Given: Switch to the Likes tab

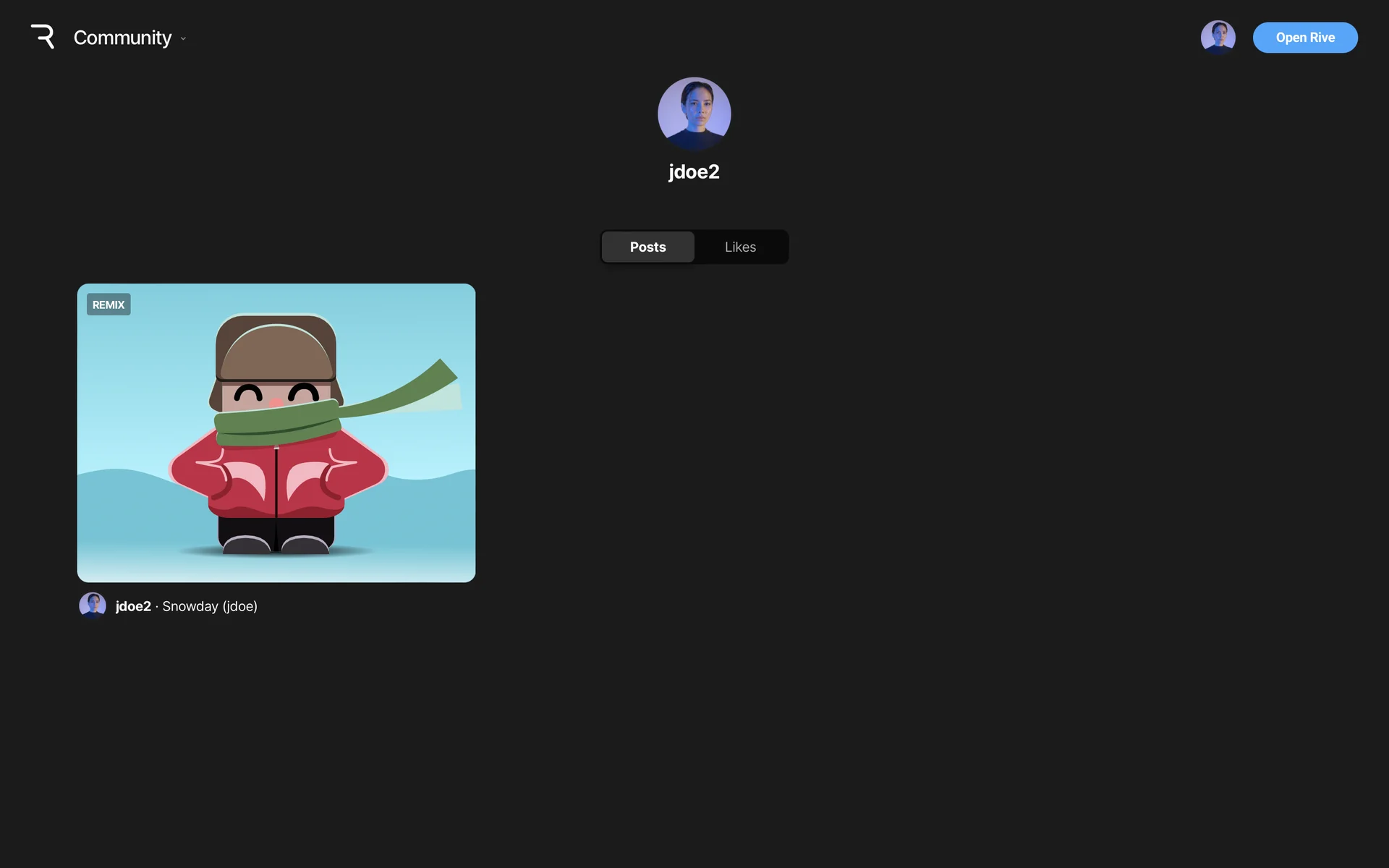Looking at the screenshot, I should (740, 247).
